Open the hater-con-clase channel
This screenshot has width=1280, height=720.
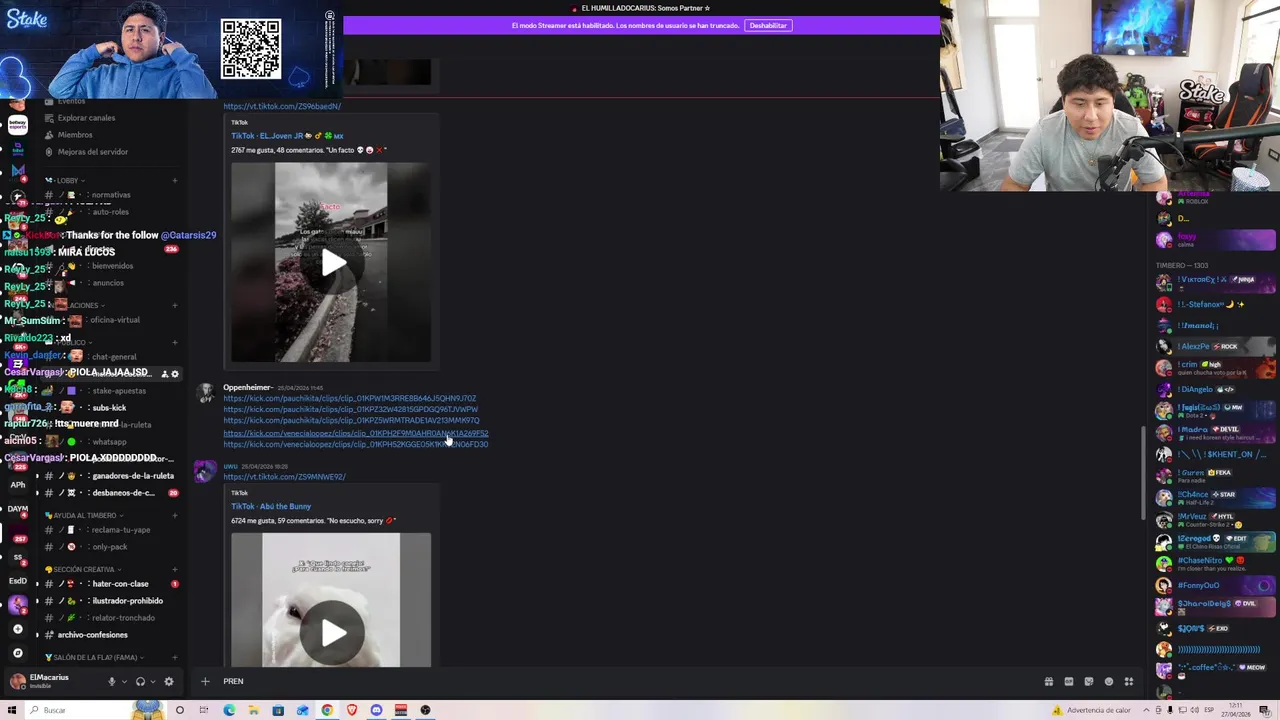[119, 584]
